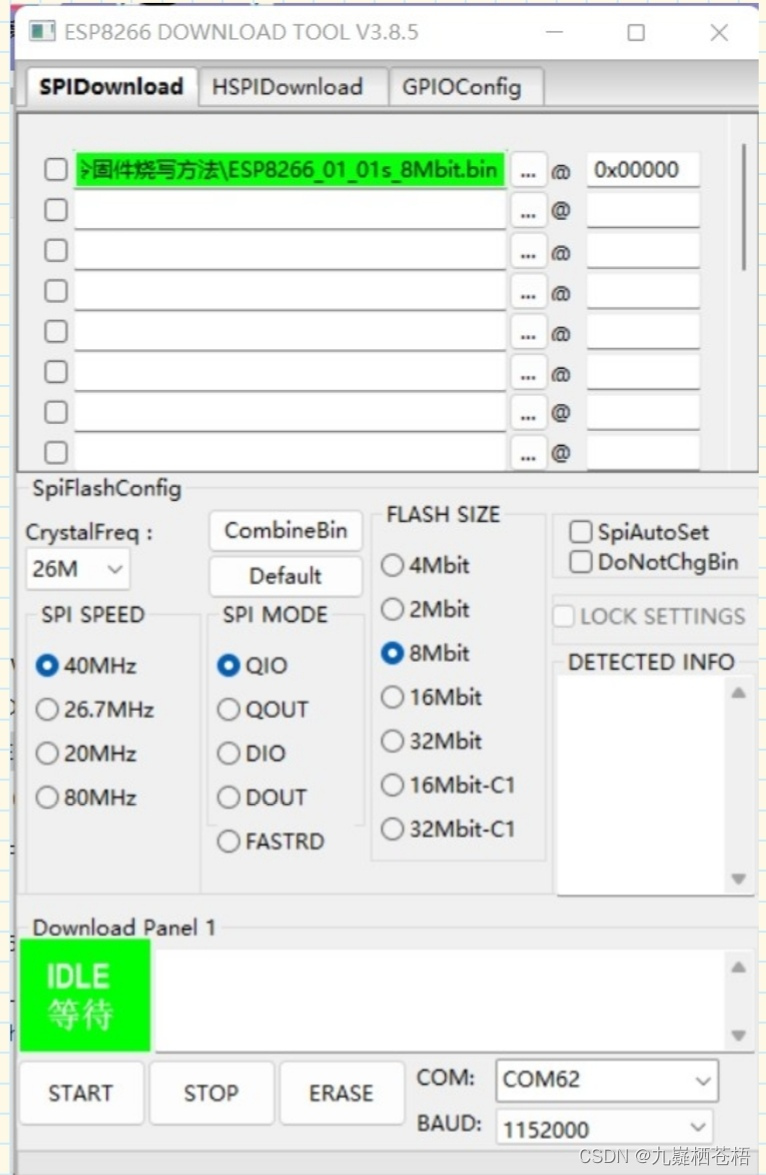Click down arrow of DETECTED INFO scrollbar
This screenshot has width=766, height=1175.
pos(738,878)
